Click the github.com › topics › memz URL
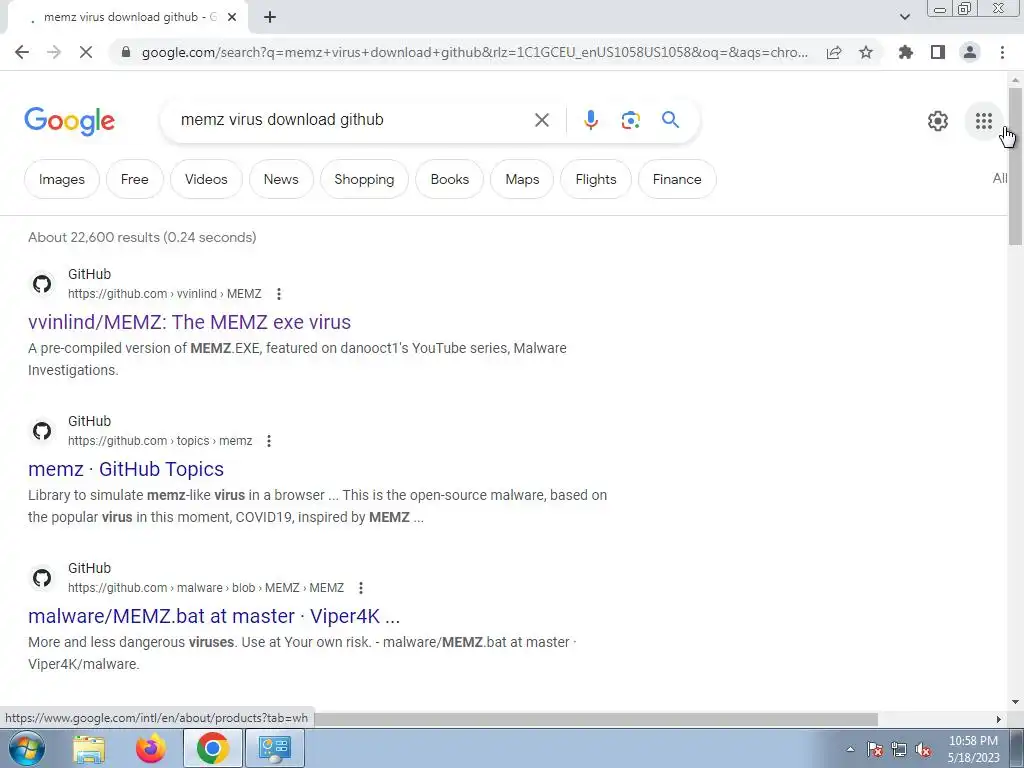Screen dimensions: 1024x768 click(160, 441)
